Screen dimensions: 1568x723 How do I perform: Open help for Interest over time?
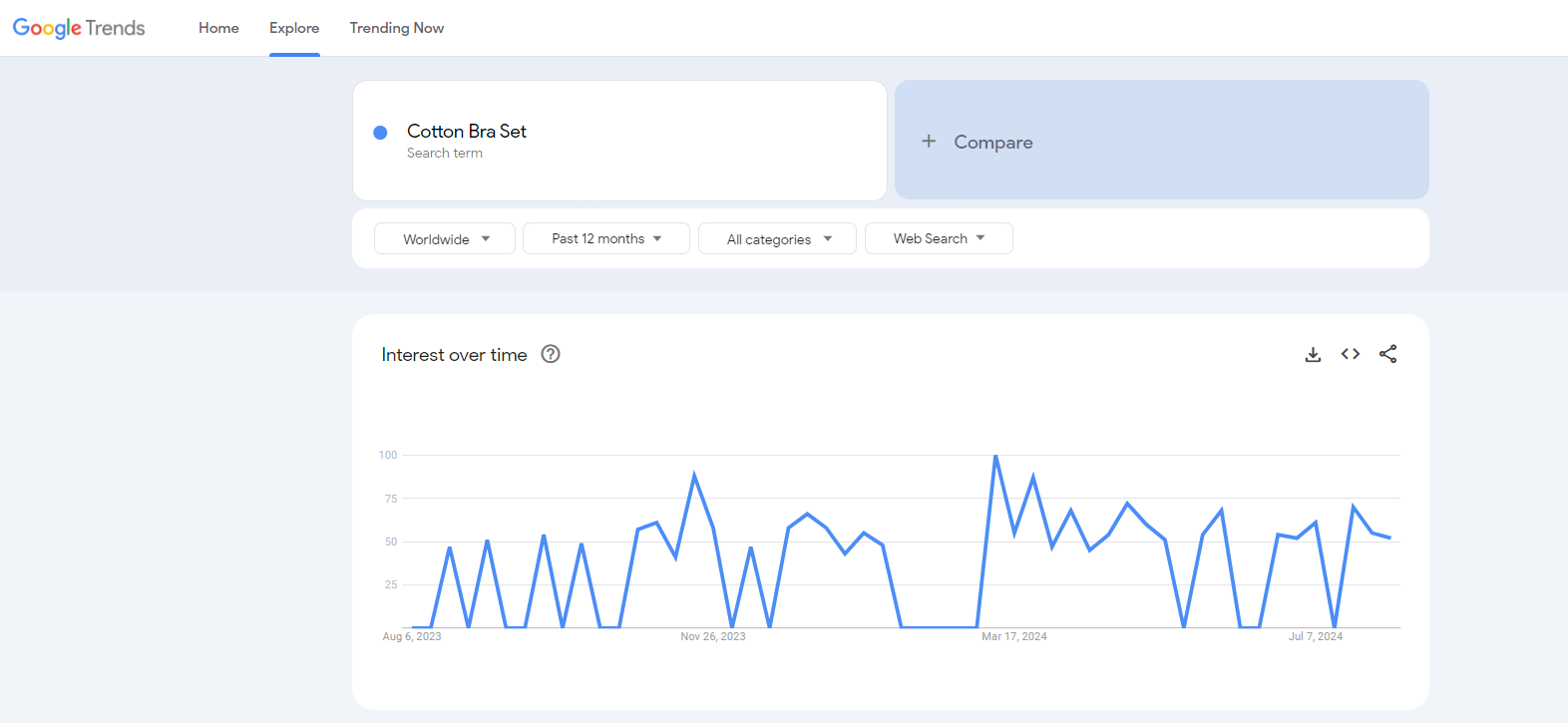pos(551,354)
